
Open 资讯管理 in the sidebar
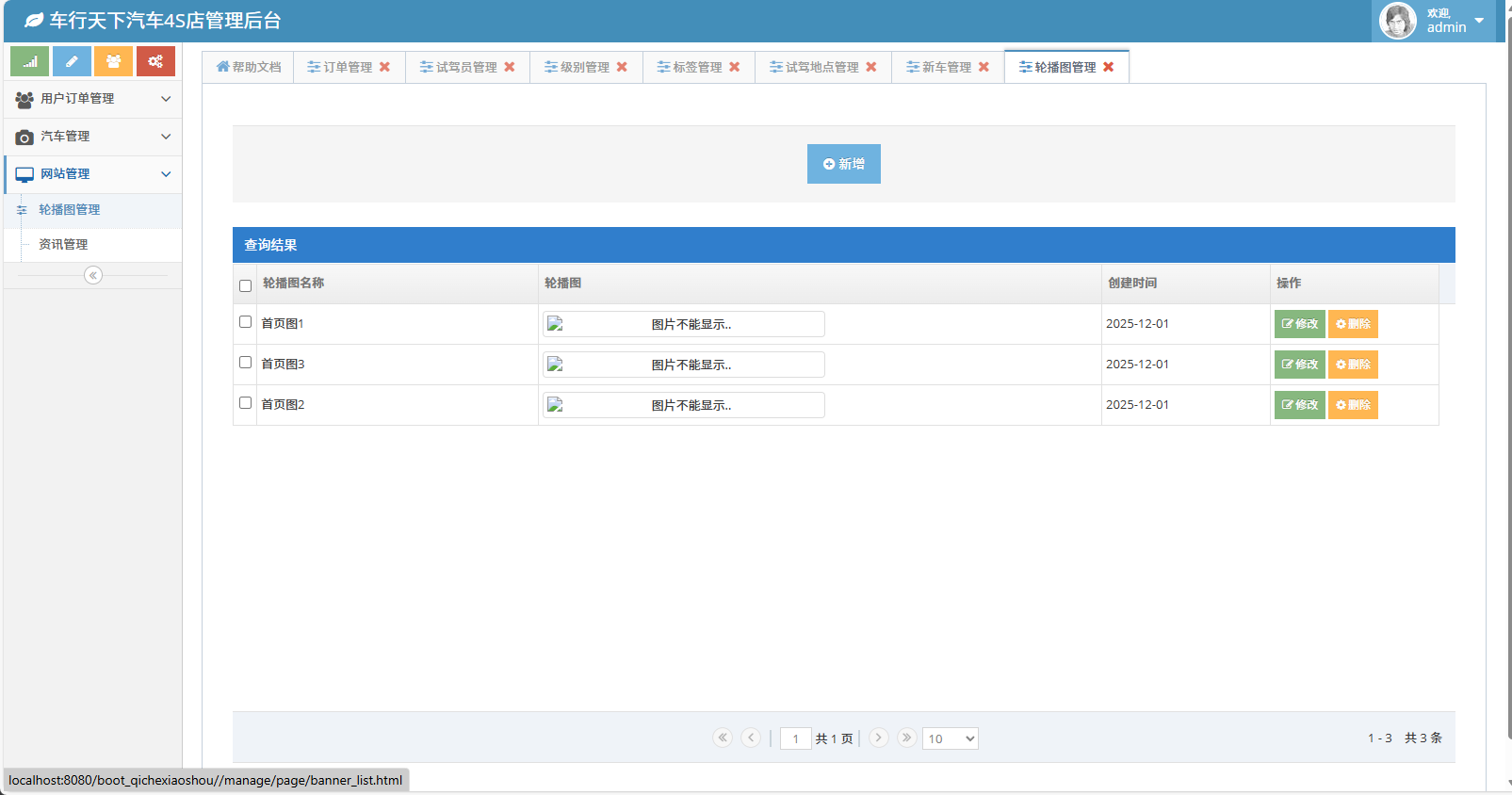63,245
